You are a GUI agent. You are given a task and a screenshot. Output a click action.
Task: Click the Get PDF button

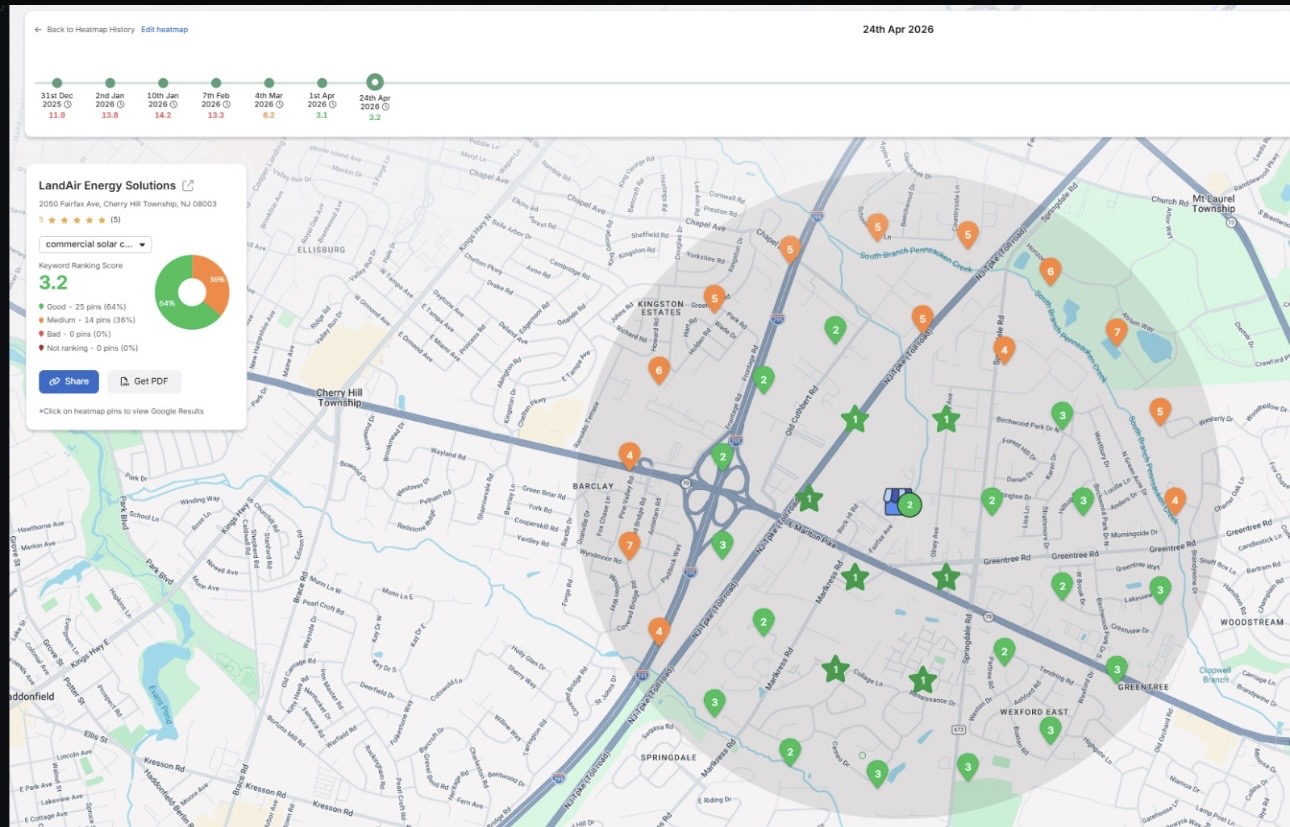point(144,381)
